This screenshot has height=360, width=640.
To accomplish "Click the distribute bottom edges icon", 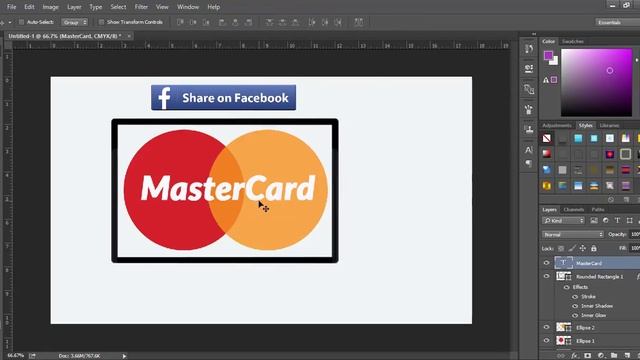I will (x=296, y=22).
